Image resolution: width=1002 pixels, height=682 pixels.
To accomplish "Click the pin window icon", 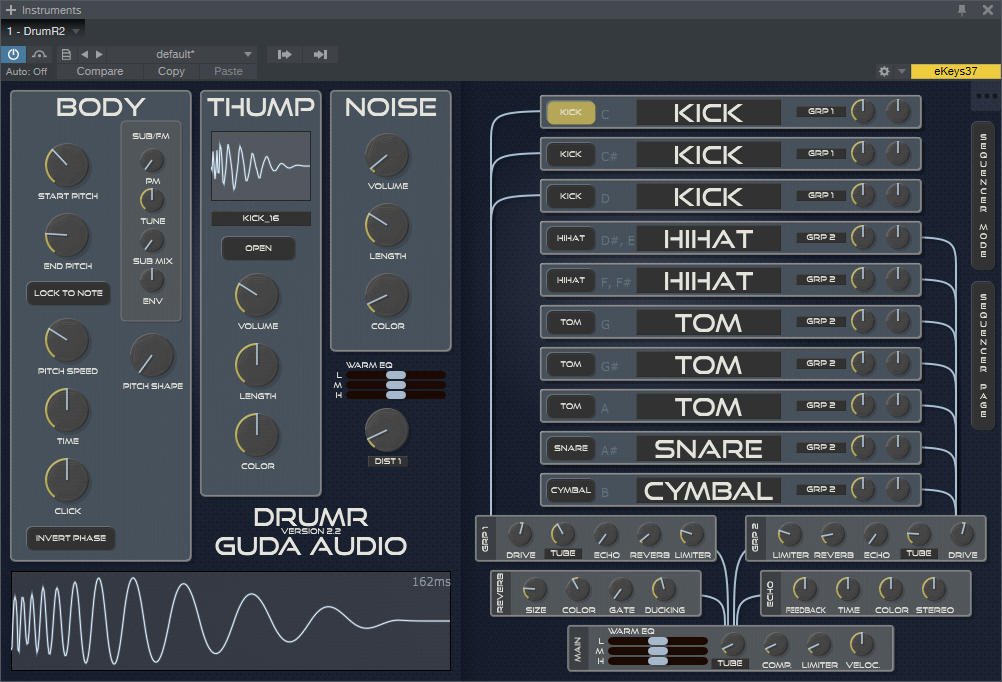I will [962, 10].
